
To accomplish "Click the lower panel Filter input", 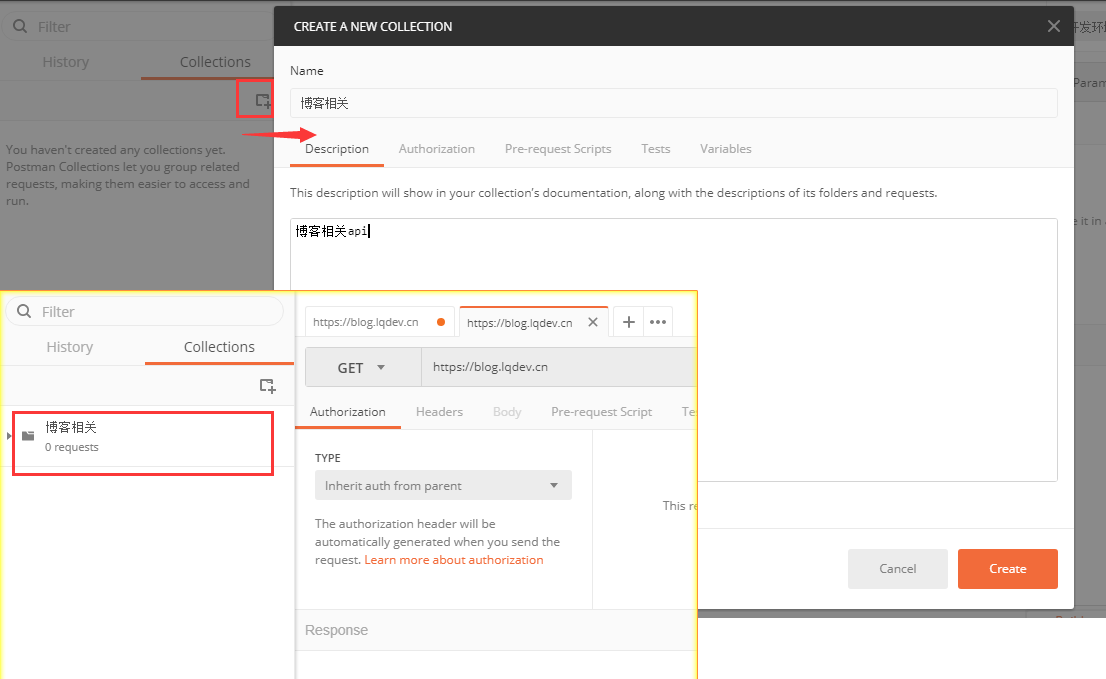I will (144, 311).
